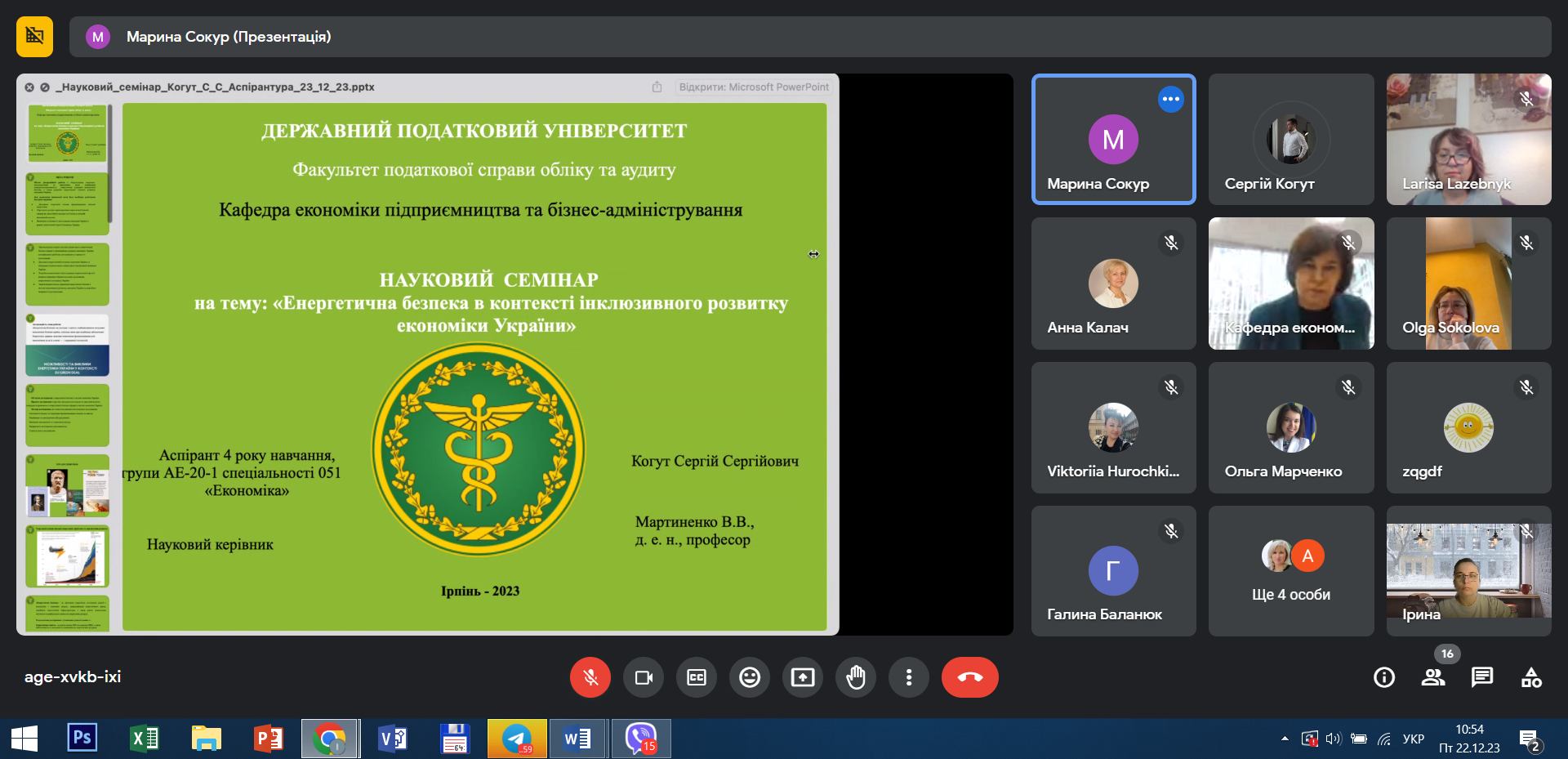Click the meeting code age-xvkb-ixi
The height and width of the screenshot is (759, 1568).
click(x=73, y=676)
